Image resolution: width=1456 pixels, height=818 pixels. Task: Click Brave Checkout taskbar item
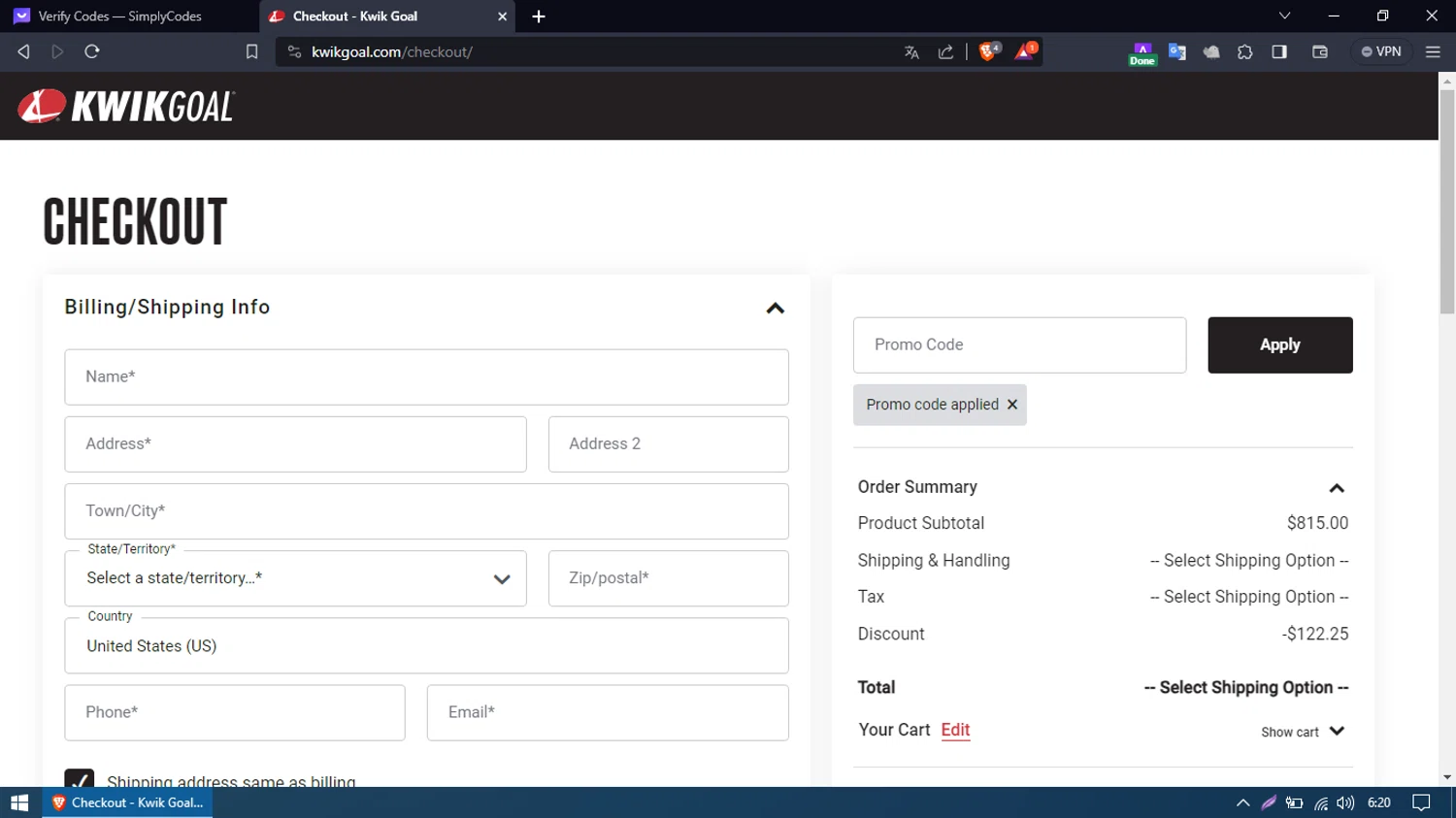pyautogui.click(x=127, y=802)
